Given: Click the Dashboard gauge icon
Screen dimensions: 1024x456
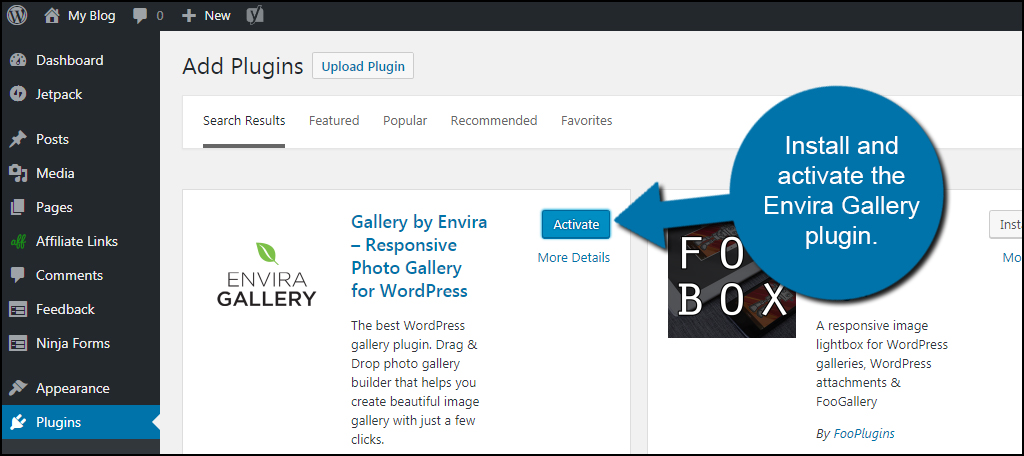Looking at the screenshot, I should click(x=18, y=60).
